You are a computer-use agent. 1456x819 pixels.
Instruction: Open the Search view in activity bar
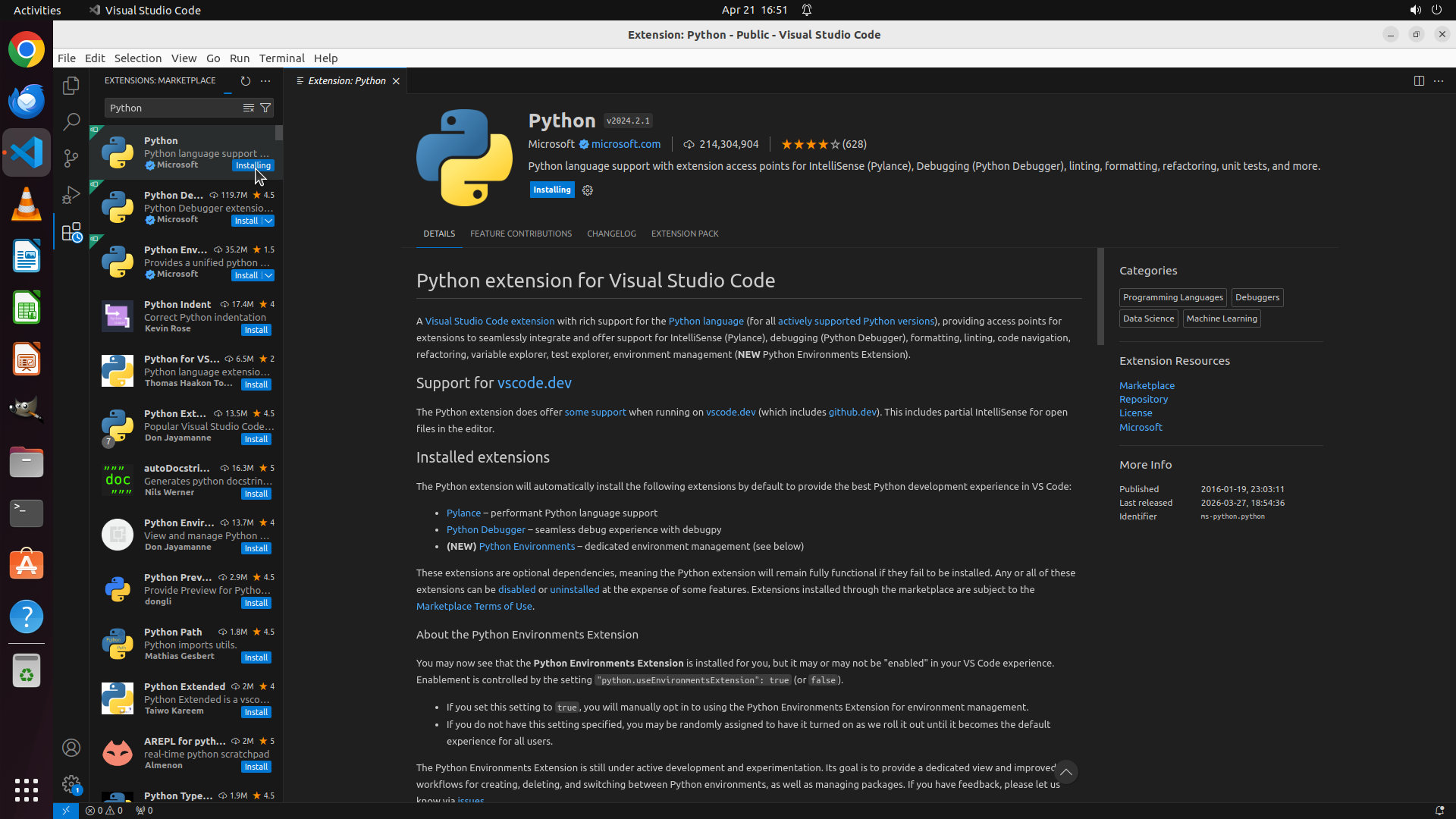(71, 121)
